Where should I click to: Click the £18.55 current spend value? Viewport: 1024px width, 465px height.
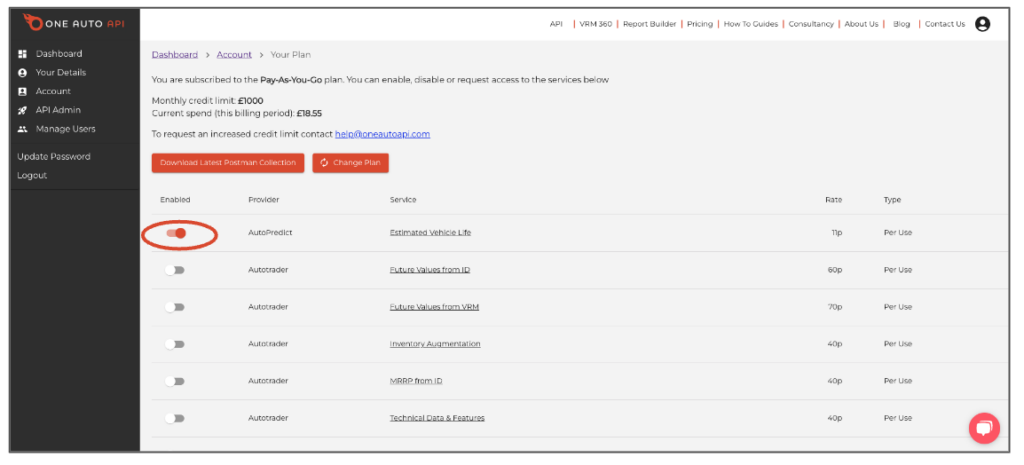coord(309,113)
